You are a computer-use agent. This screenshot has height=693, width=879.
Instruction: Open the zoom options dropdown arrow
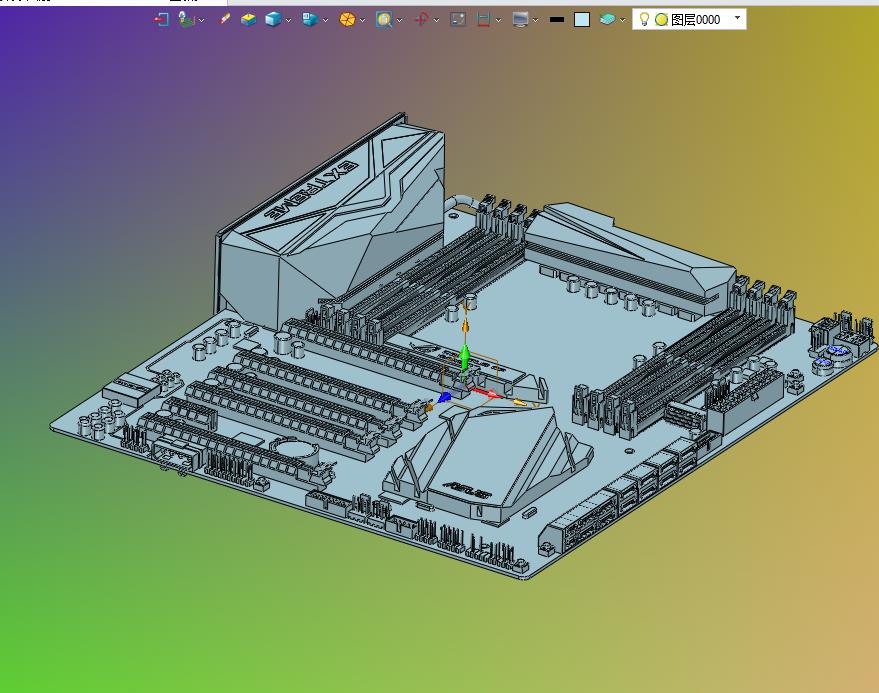(399, 20)
